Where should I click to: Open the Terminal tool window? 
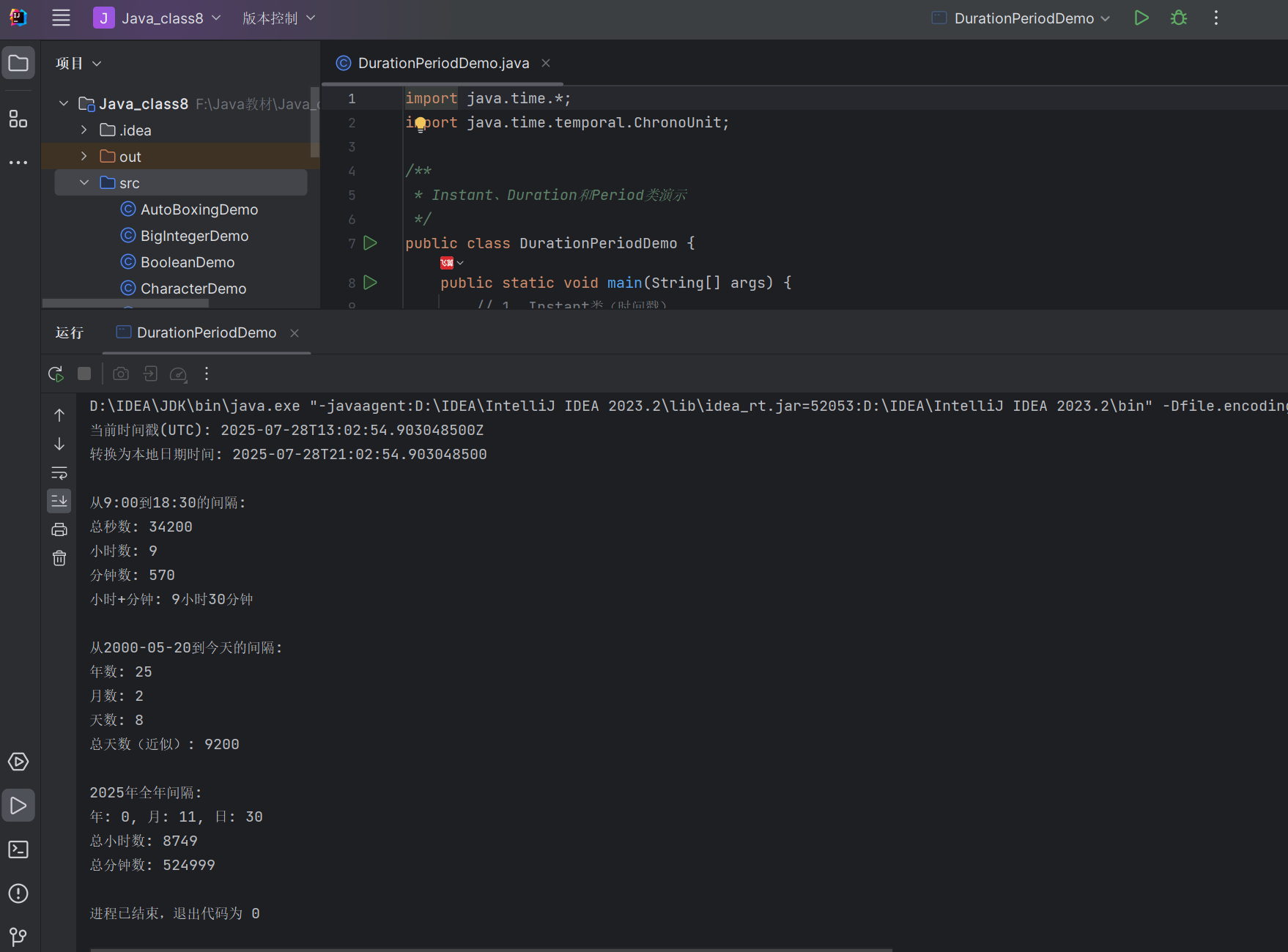click(18, 849)
